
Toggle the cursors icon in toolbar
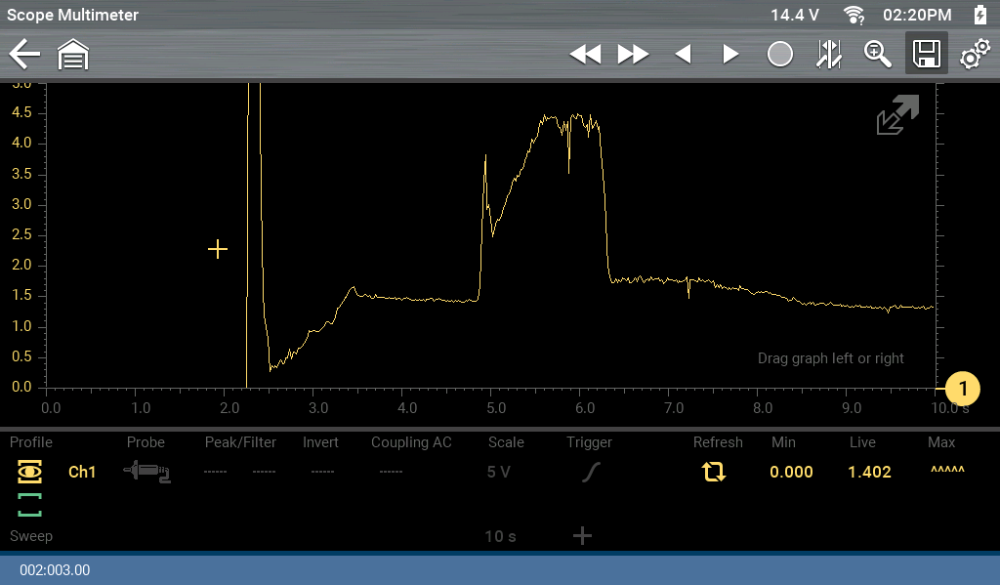829,55
